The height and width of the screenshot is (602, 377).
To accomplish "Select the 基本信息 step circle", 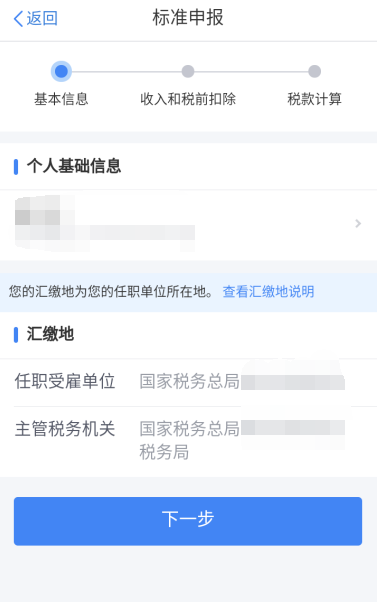I will coord(61,71).
